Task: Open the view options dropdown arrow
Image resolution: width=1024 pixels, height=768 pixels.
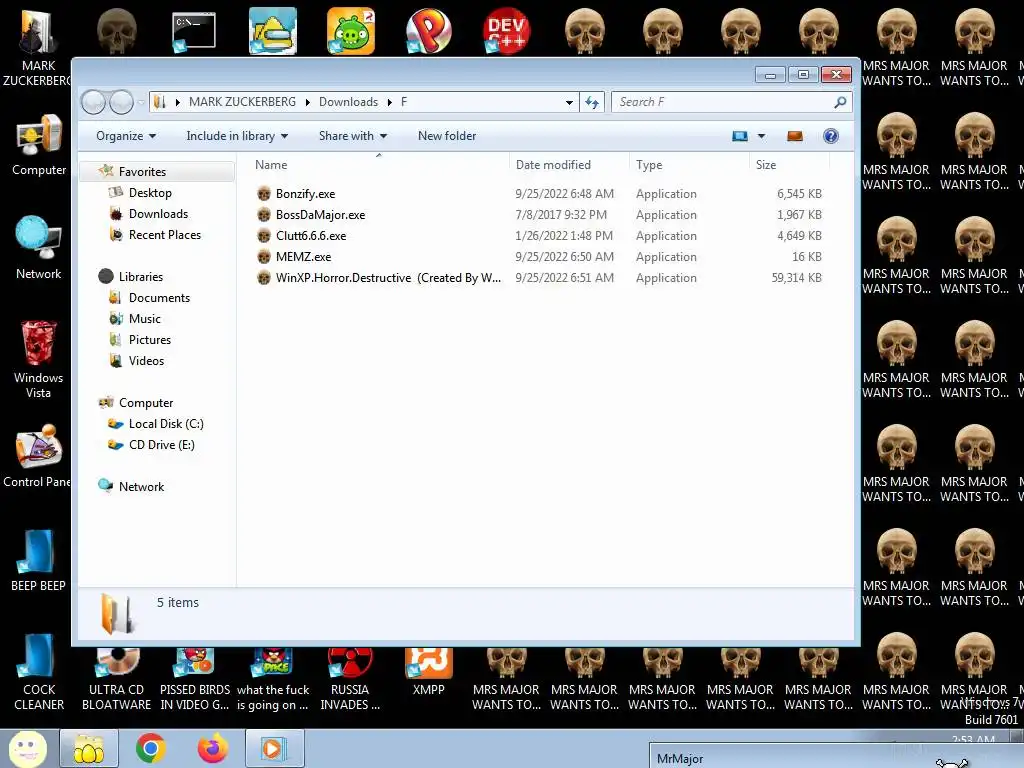Action: click(761, 136)
